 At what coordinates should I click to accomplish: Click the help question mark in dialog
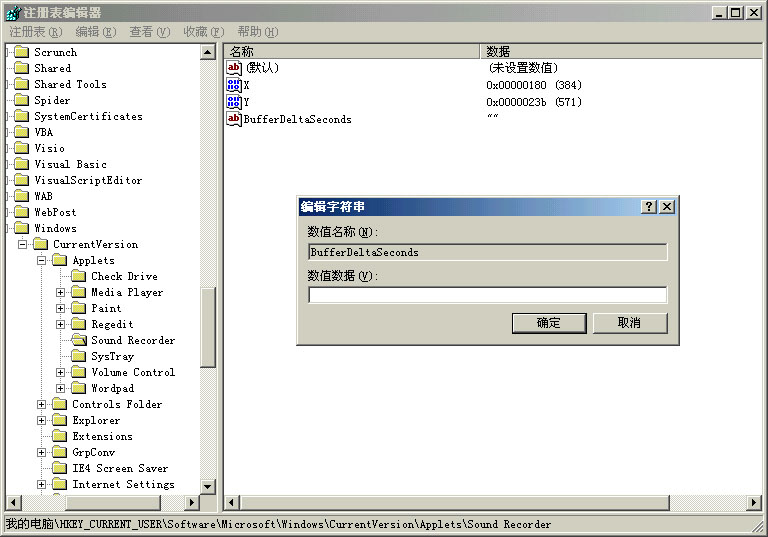tap(649, 207)
